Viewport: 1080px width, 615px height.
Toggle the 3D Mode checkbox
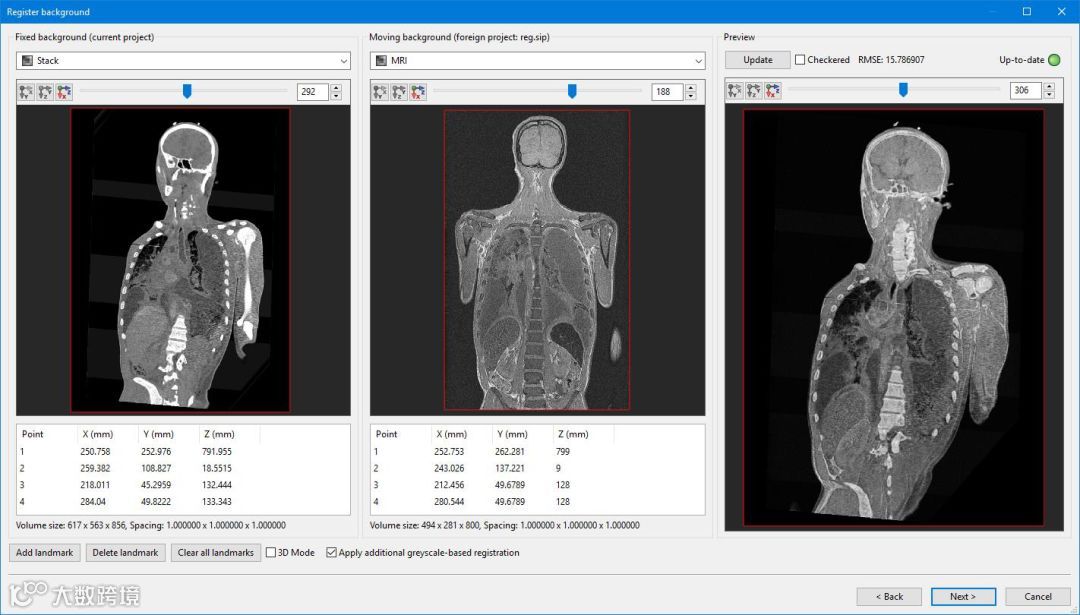[x=271, y=552]
